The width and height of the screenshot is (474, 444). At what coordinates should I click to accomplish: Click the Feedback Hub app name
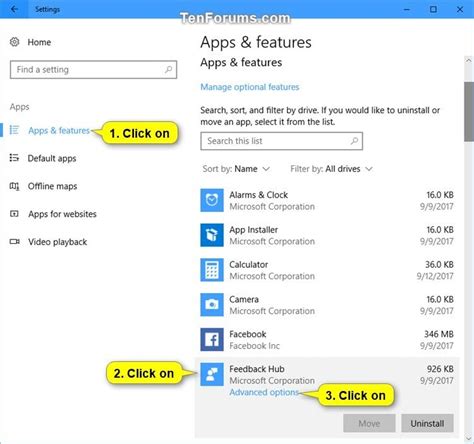click(x=257, y=369)
